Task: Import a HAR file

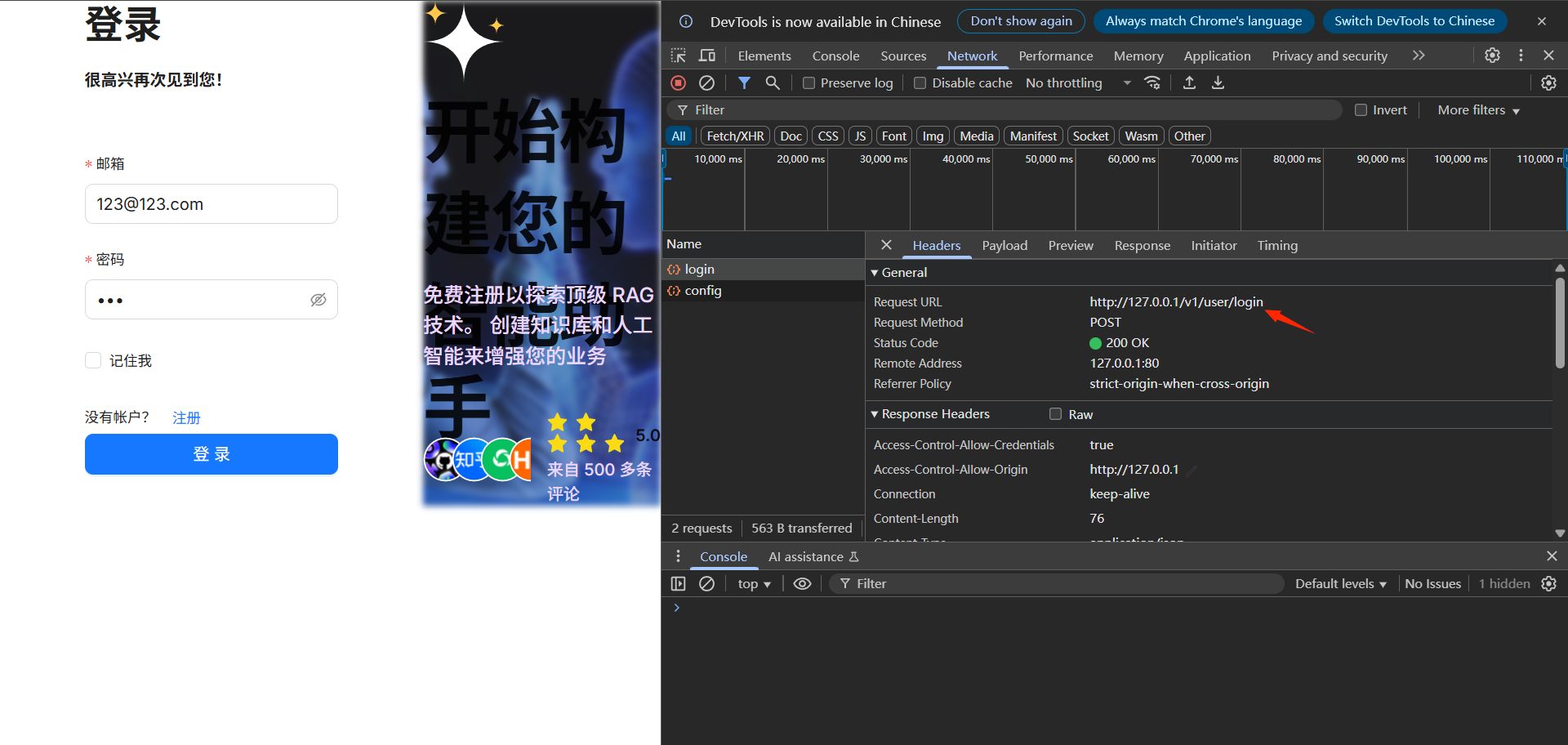Action: (1189, 83)
